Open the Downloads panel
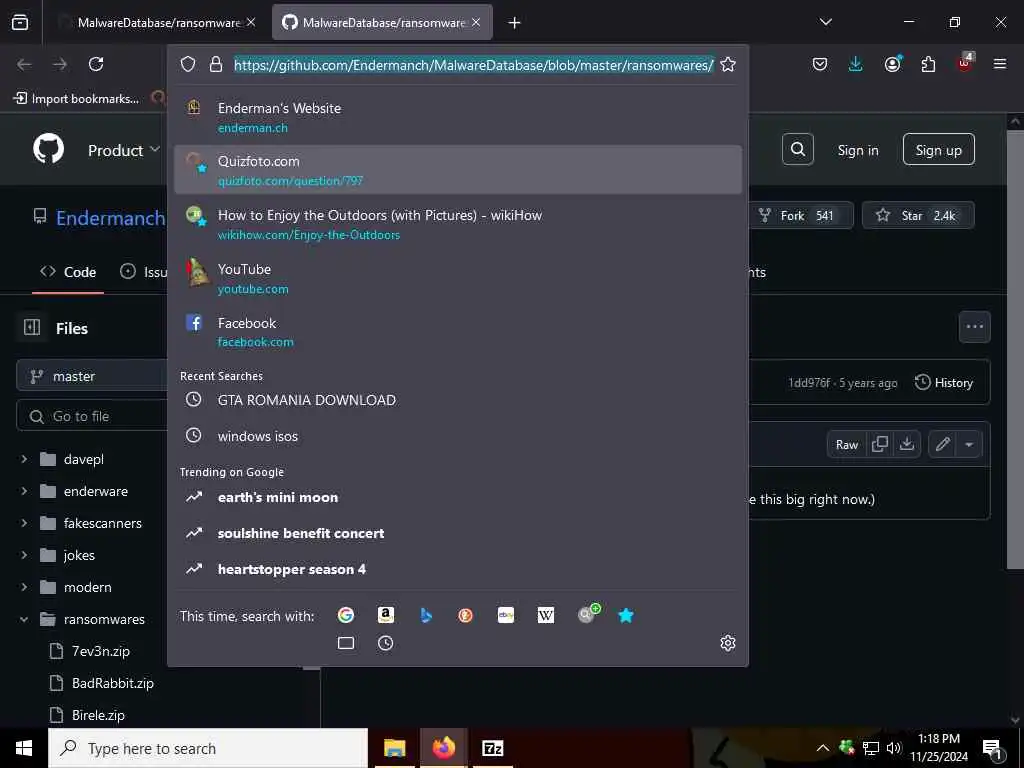This screenshot has width=1024, height=768. (856, 64)
